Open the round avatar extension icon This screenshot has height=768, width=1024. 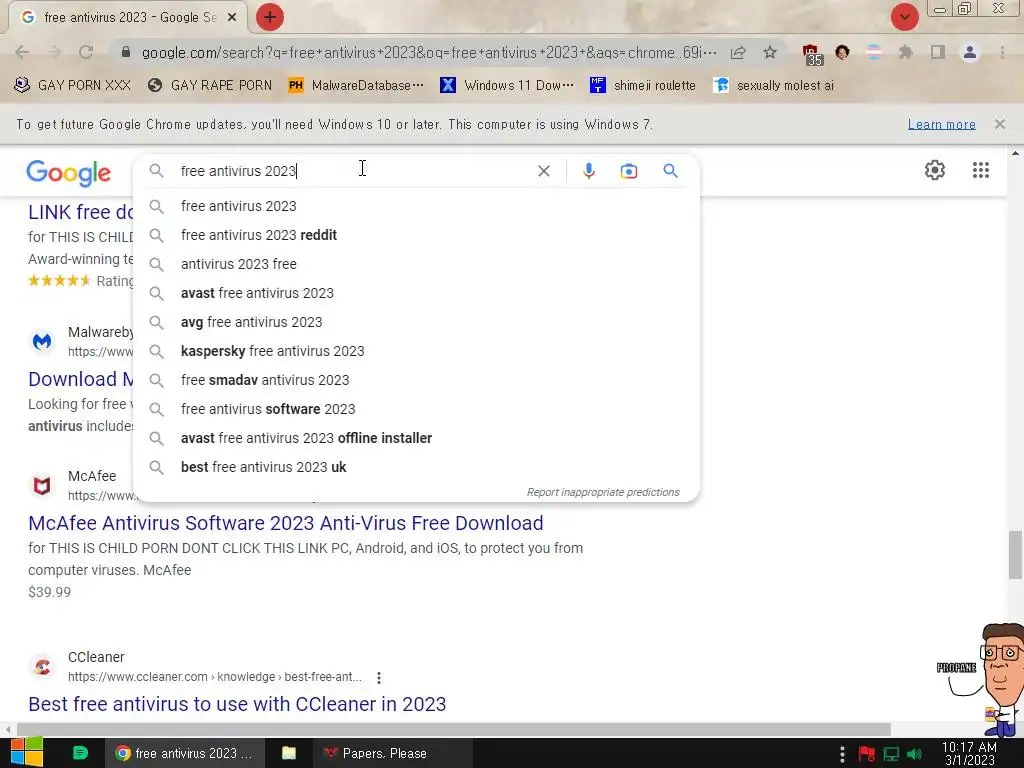point(842,52)
